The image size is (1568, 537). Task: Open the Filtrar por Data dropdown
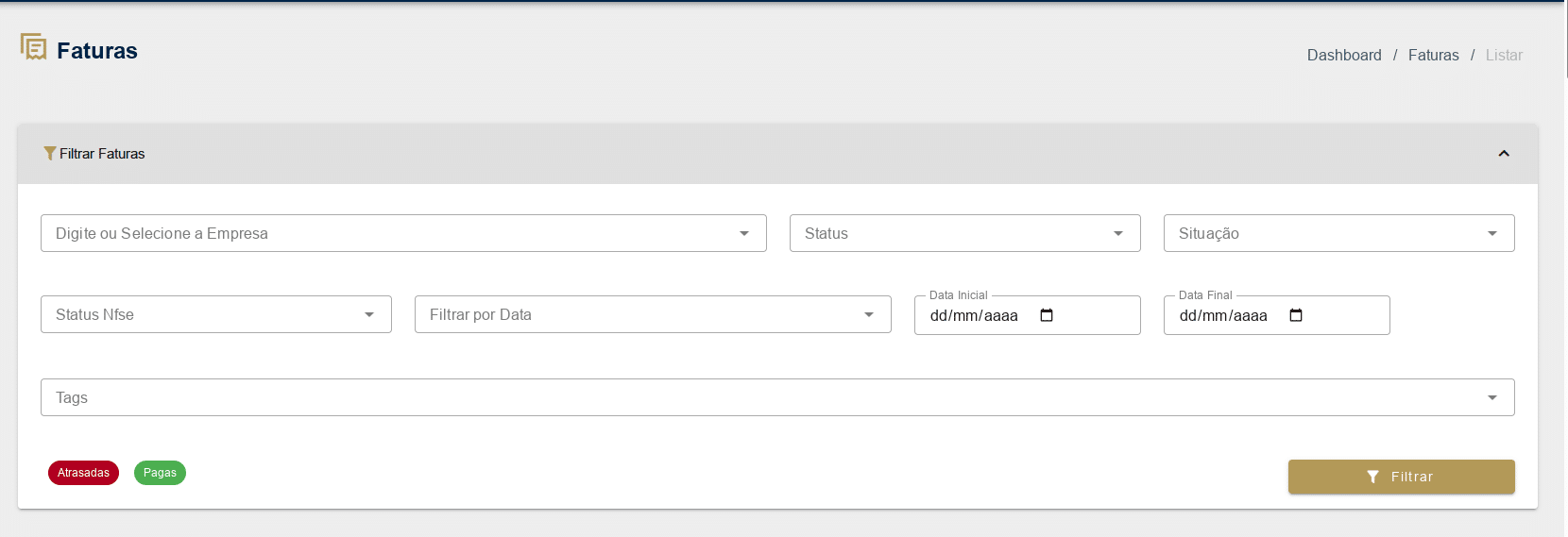tap(652, 314)
